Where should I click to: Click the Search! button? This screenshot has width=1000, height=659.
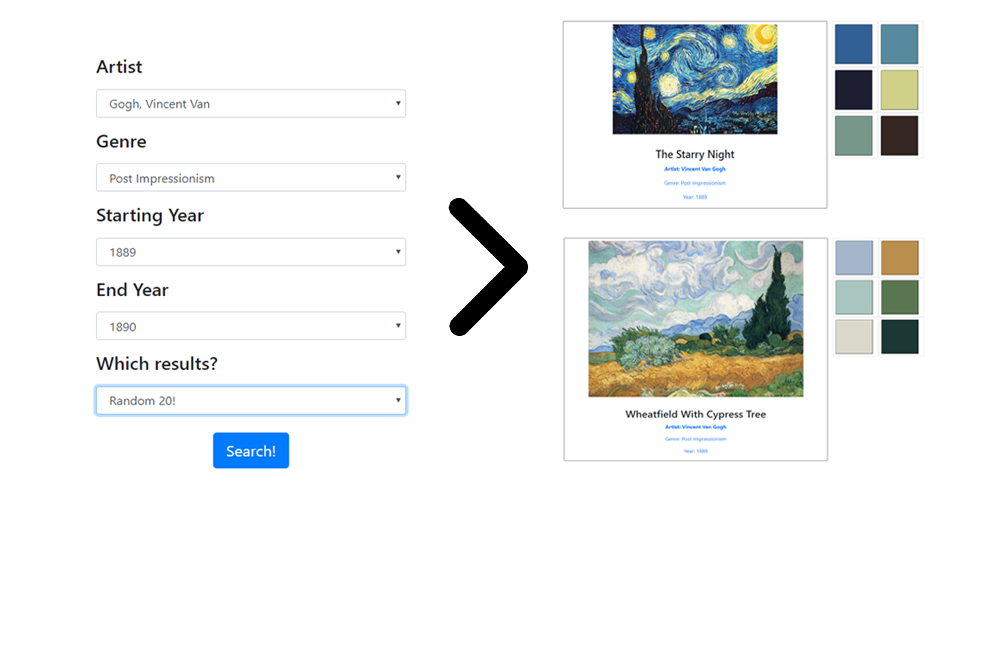(x=251, y=450)
